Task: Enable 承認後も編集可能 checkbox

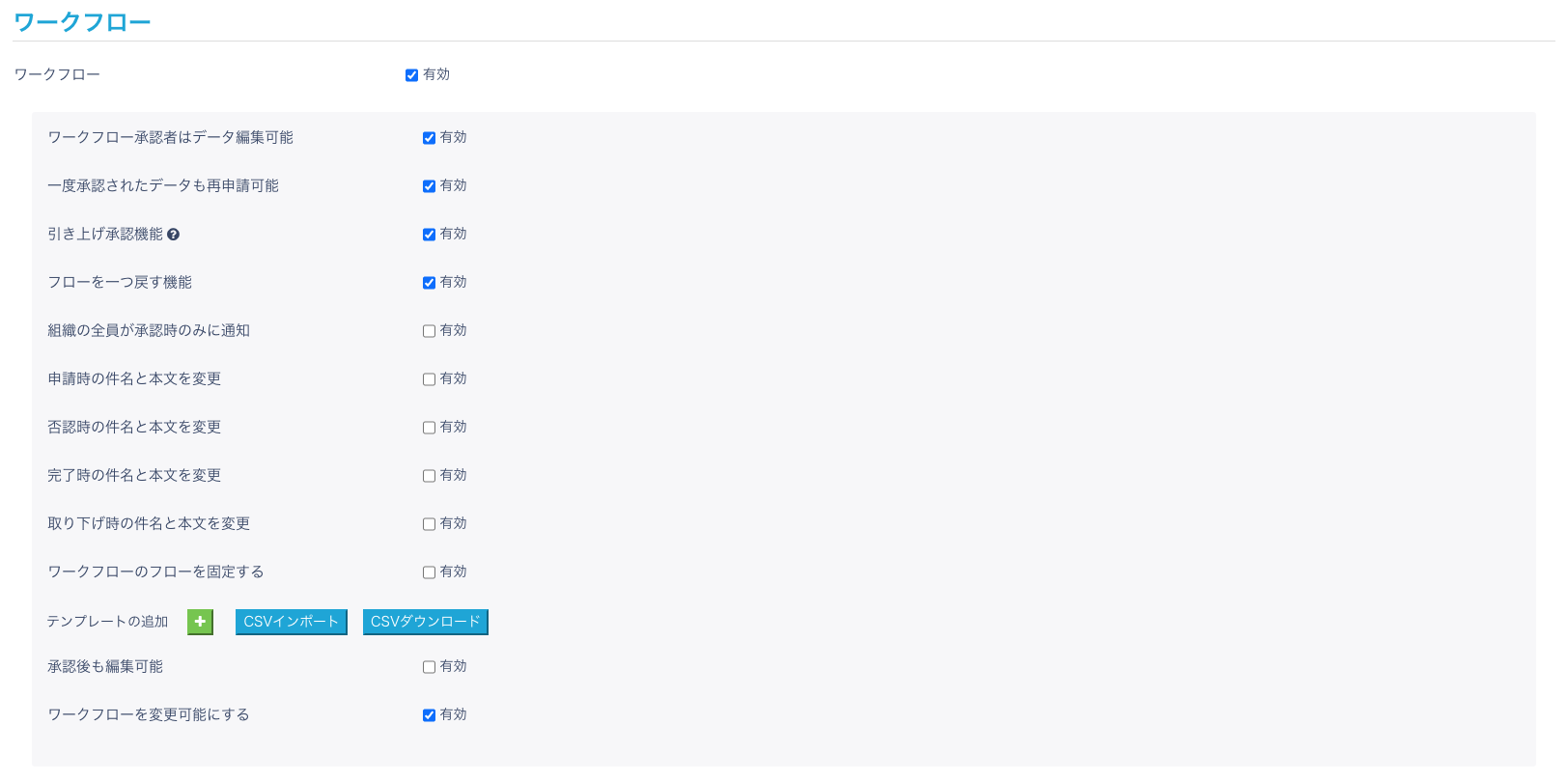Action: click(x=429, y=667)
